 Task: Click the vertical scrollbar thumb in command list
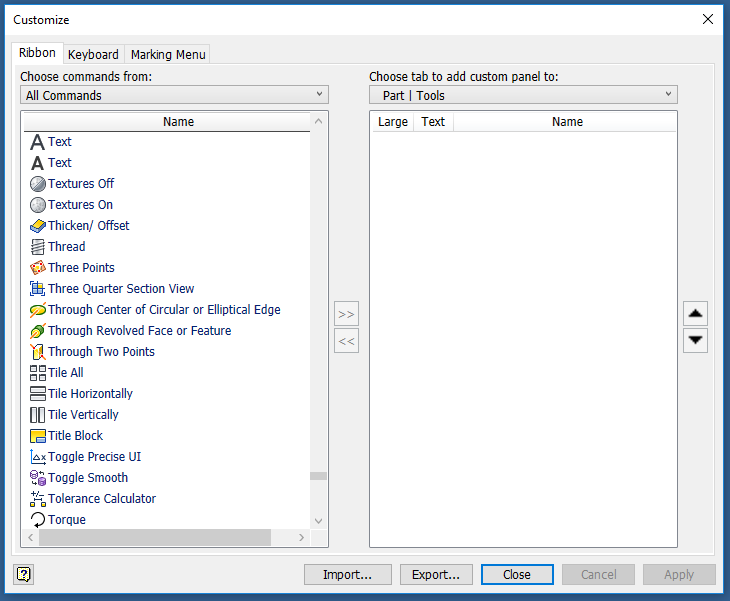[318, 476]
